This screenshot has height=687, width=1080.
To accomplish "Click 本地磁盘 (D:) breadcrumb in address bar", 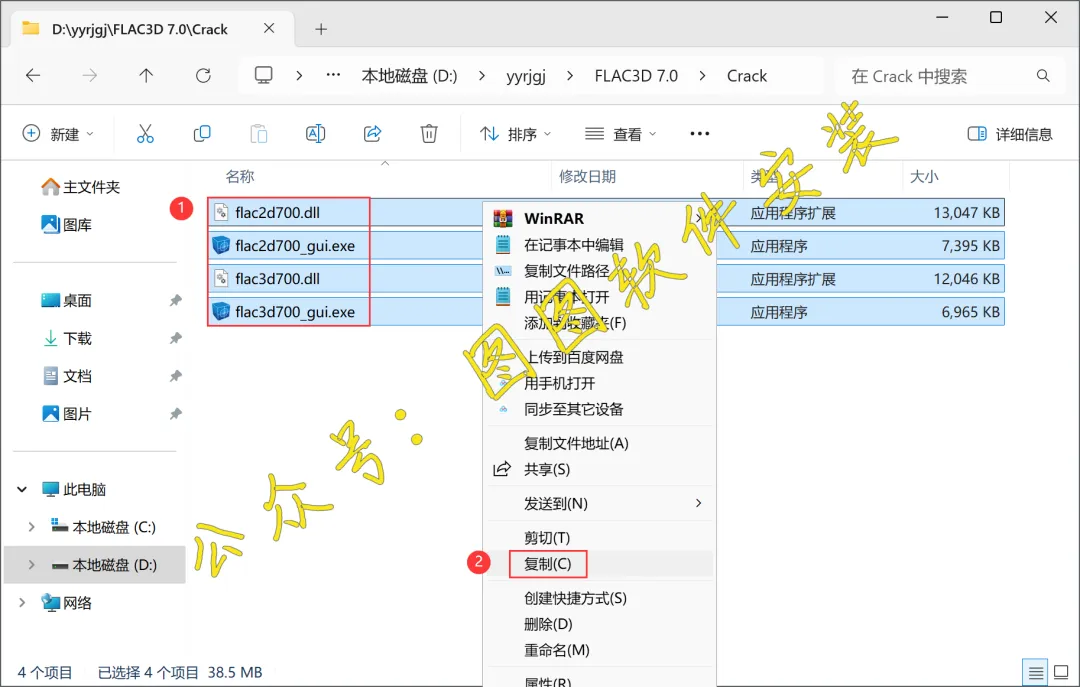I will click(x=409, y=76).
